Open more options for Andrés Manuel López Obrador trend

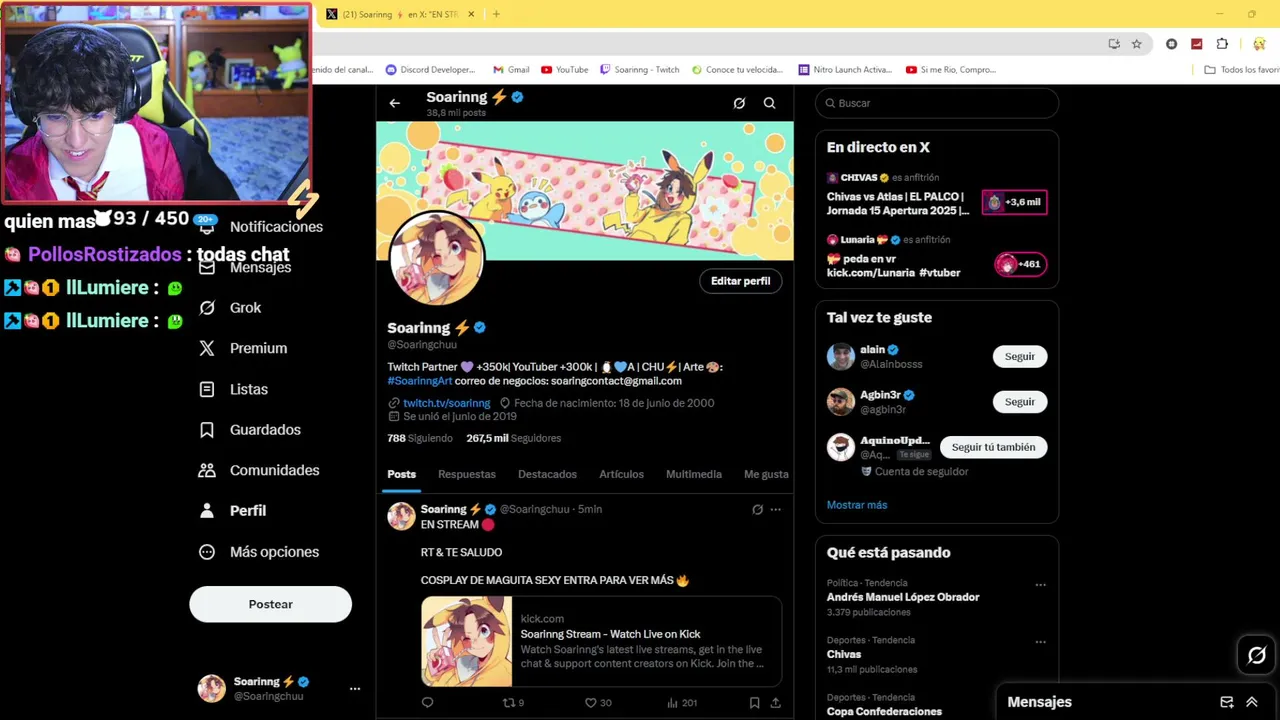coord(1040,585)
